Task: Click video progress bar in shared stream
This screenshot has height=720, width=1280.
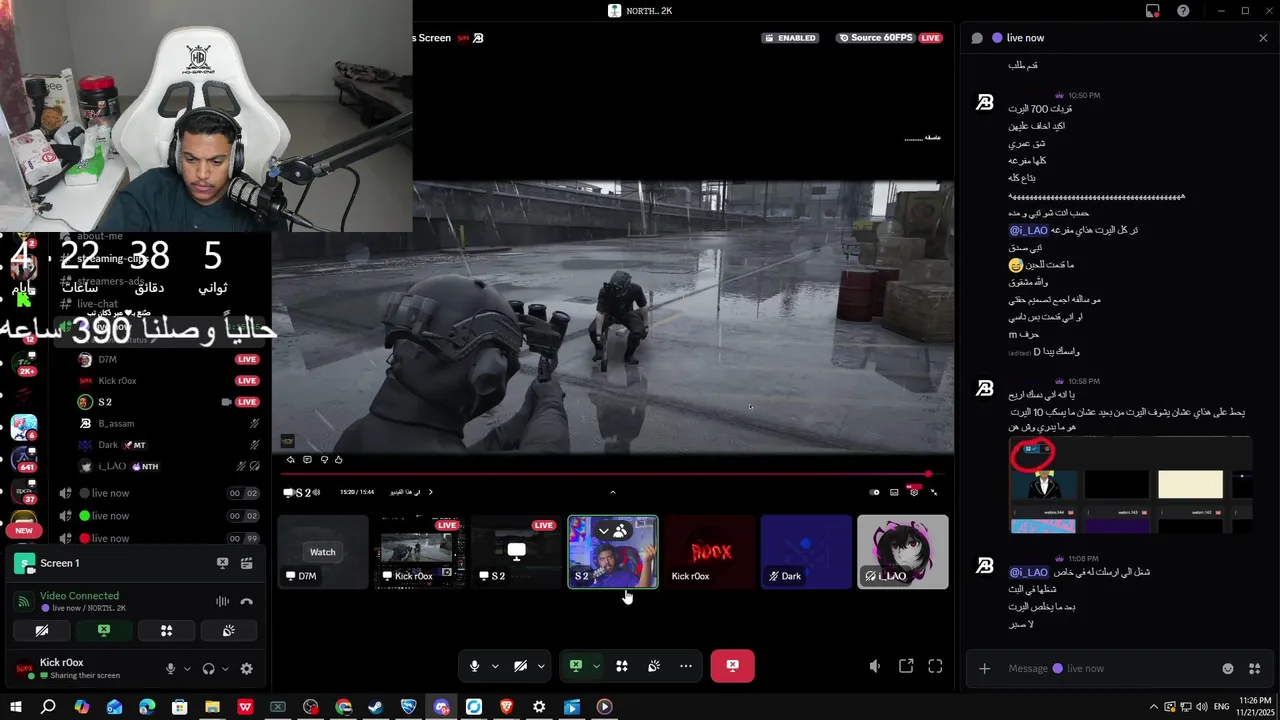Action: pos(611,474)
